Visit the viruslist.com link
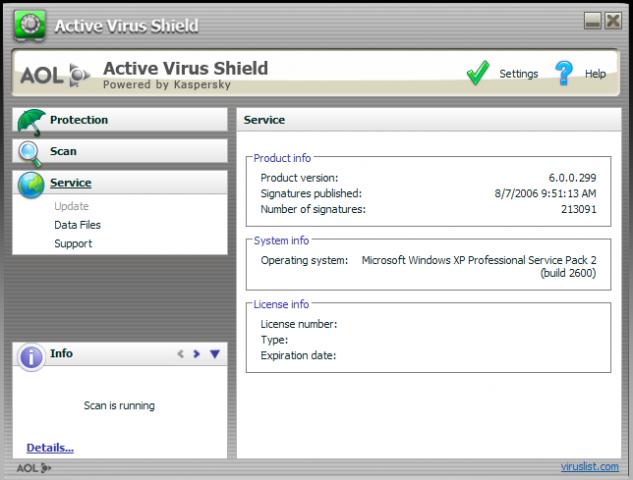Image resolution: width=633 pixels, height=480 pixels. [589, 467]
